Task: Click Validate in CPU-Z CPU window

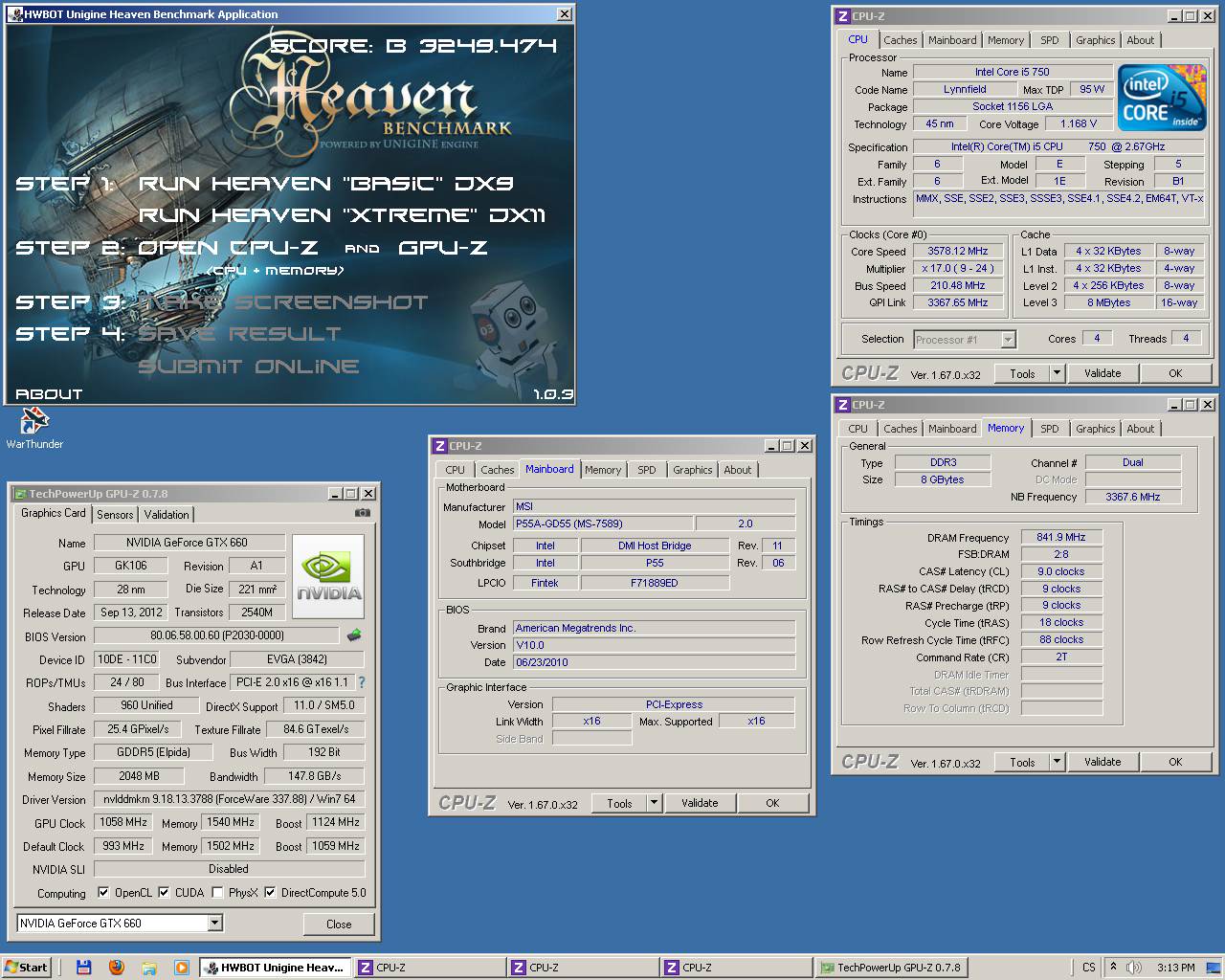Action: (x=1102, y=373)
